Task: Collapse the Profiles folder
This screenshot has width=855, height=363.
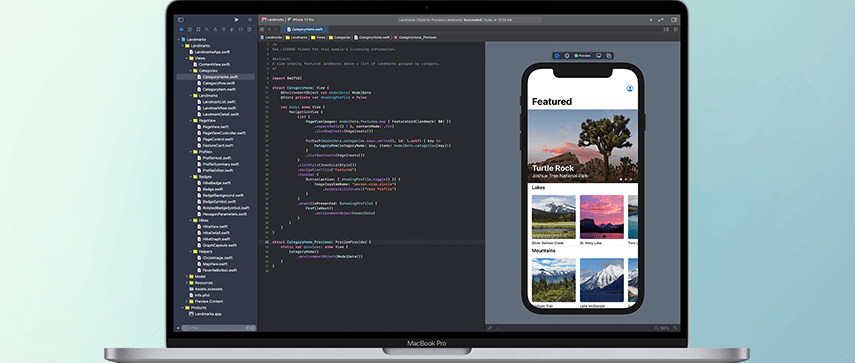Action: pos(191,152)
